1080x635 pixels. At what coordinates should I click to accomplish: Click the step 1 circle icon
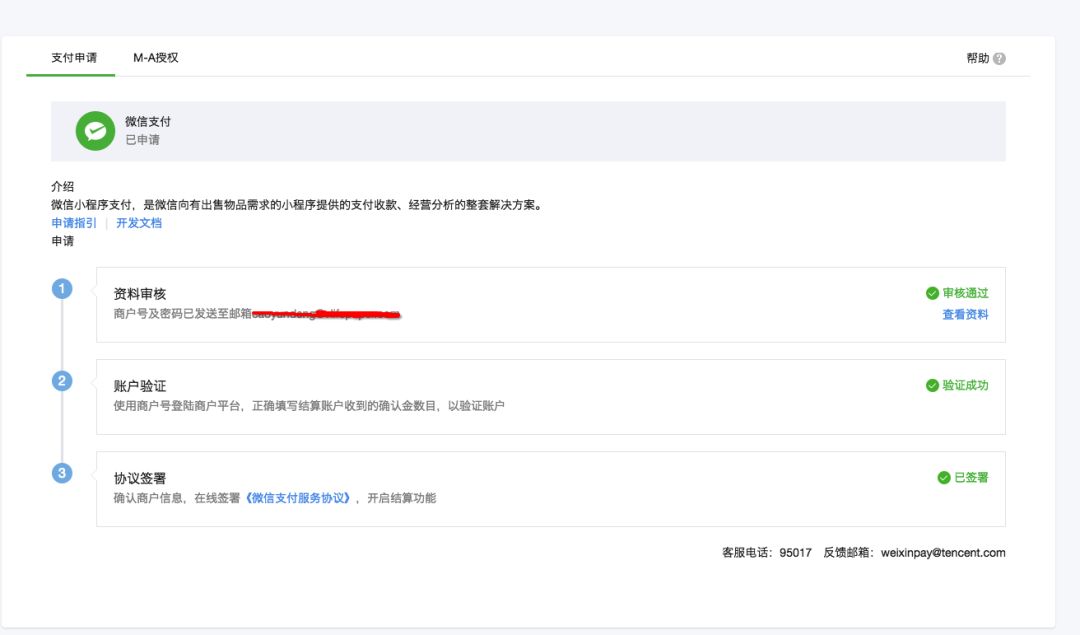click(x=62, y=289)
